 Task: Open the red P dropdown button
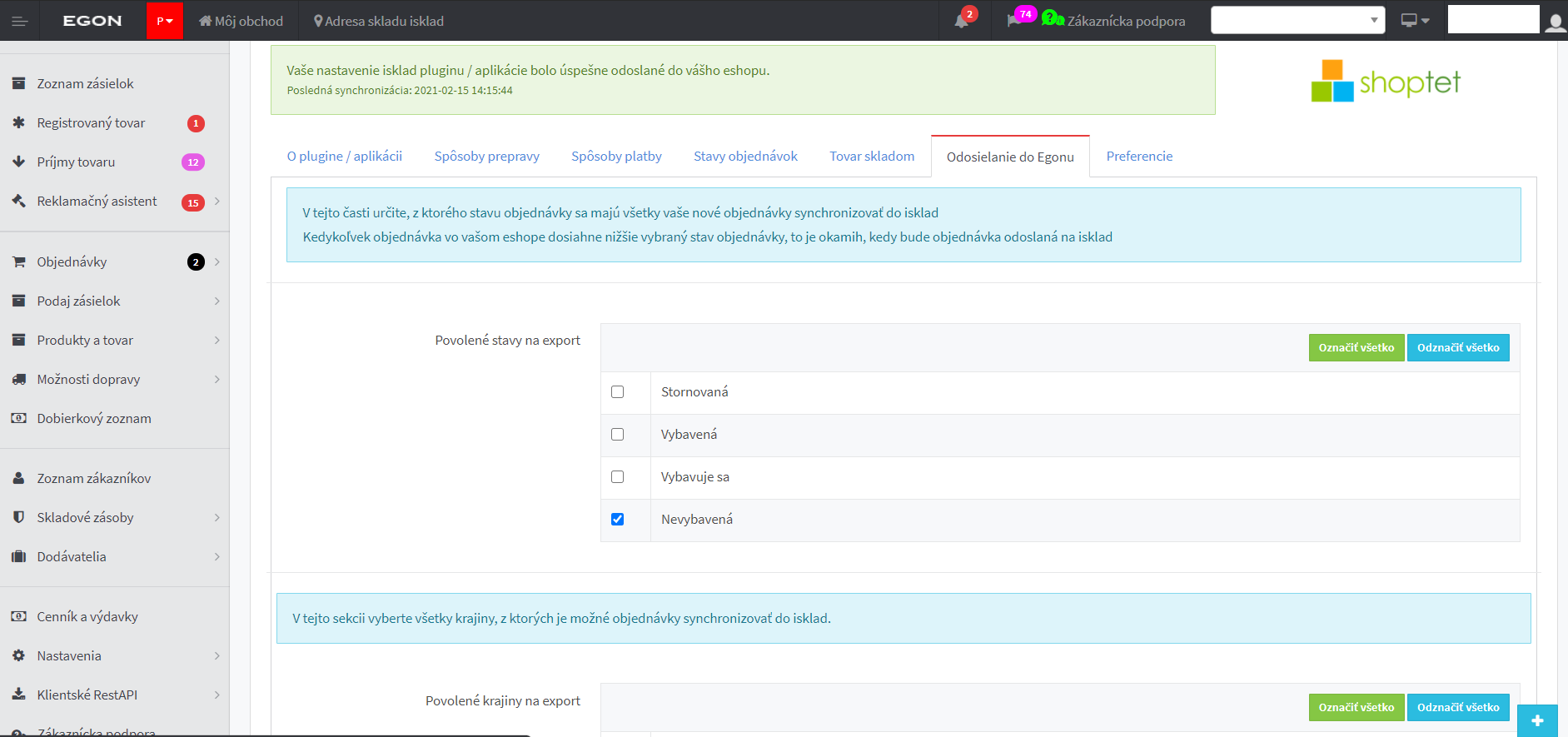(x=164, y=21)
